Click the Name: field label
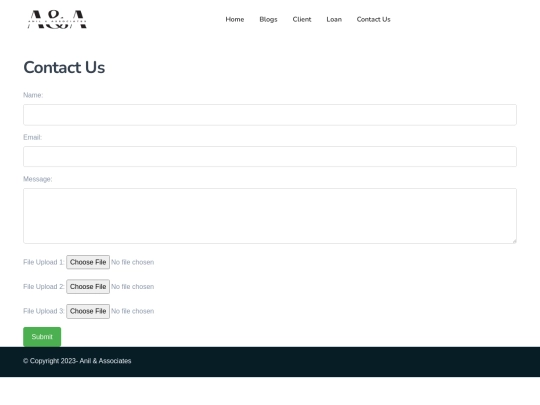Image resolution: width=540 pixels, height=405 pixels. coord(33,95)
